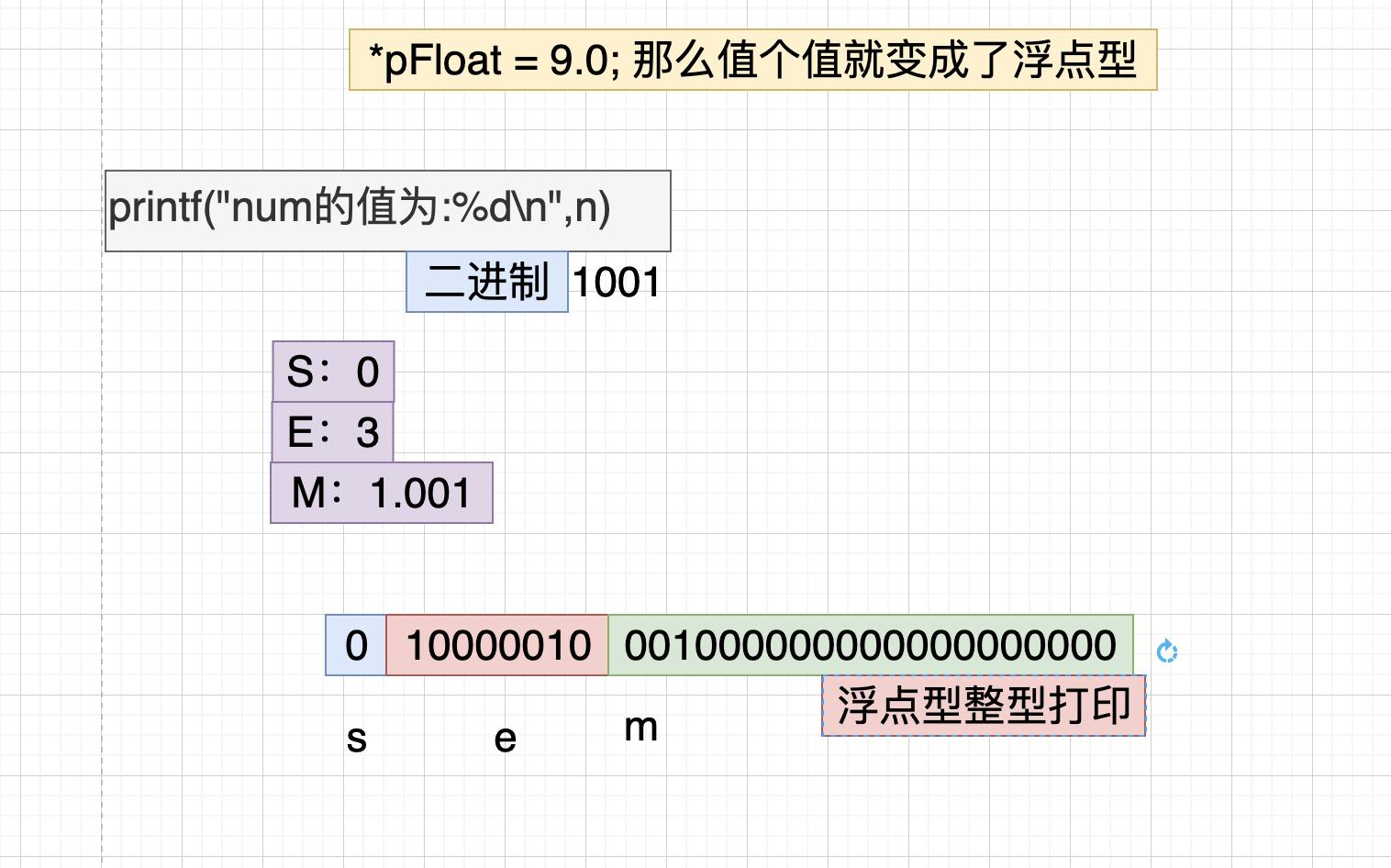Viewport: 1391px width, 868px height.
Task: Select the printf("num的值为:%d\n",n) box
Action: pyautogui.click(x=388, y=211)
